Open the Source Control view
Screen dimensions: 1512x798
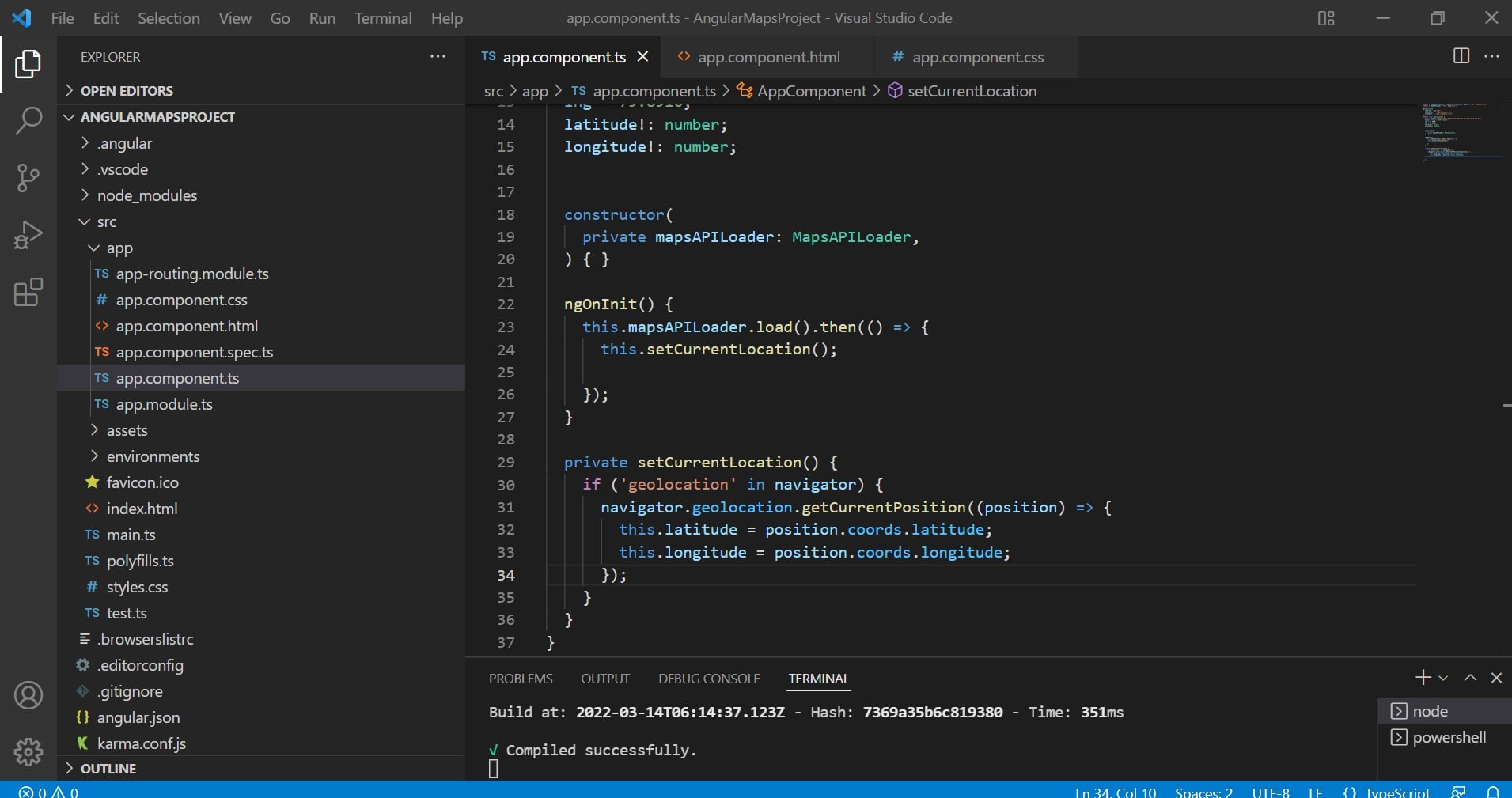click(28, 178)
